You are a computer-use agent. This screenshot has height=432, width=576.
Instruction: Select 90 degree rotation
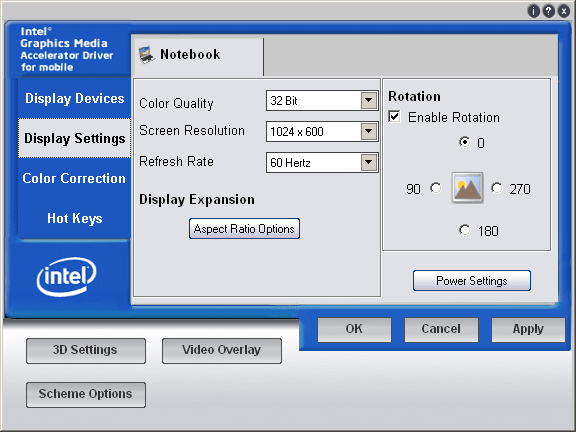pyautogui.click(x=436, y=188)
